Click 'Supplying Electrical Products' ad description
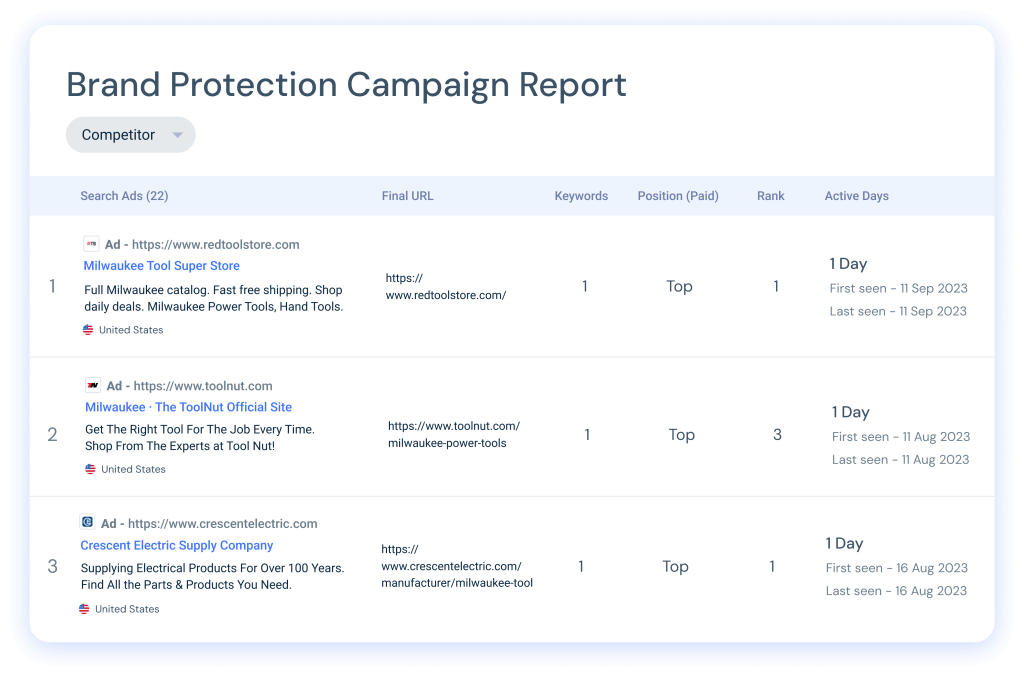This screenshot has height=676, width=1024. point(212,576)
